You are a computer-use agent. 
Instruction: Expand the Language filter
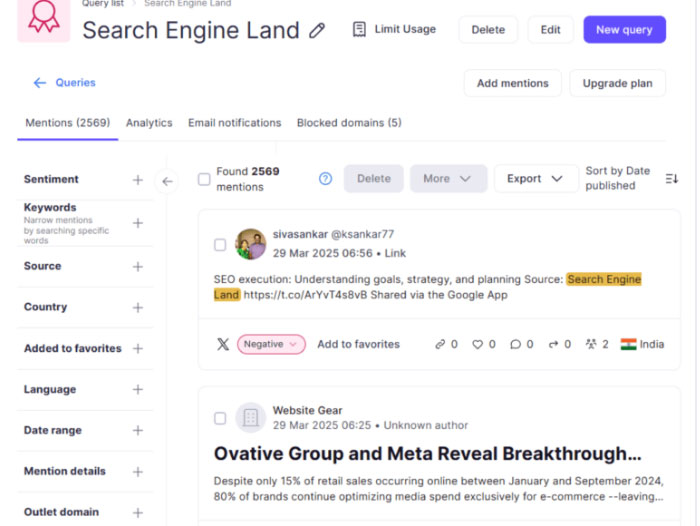click(x=138, y=389)
